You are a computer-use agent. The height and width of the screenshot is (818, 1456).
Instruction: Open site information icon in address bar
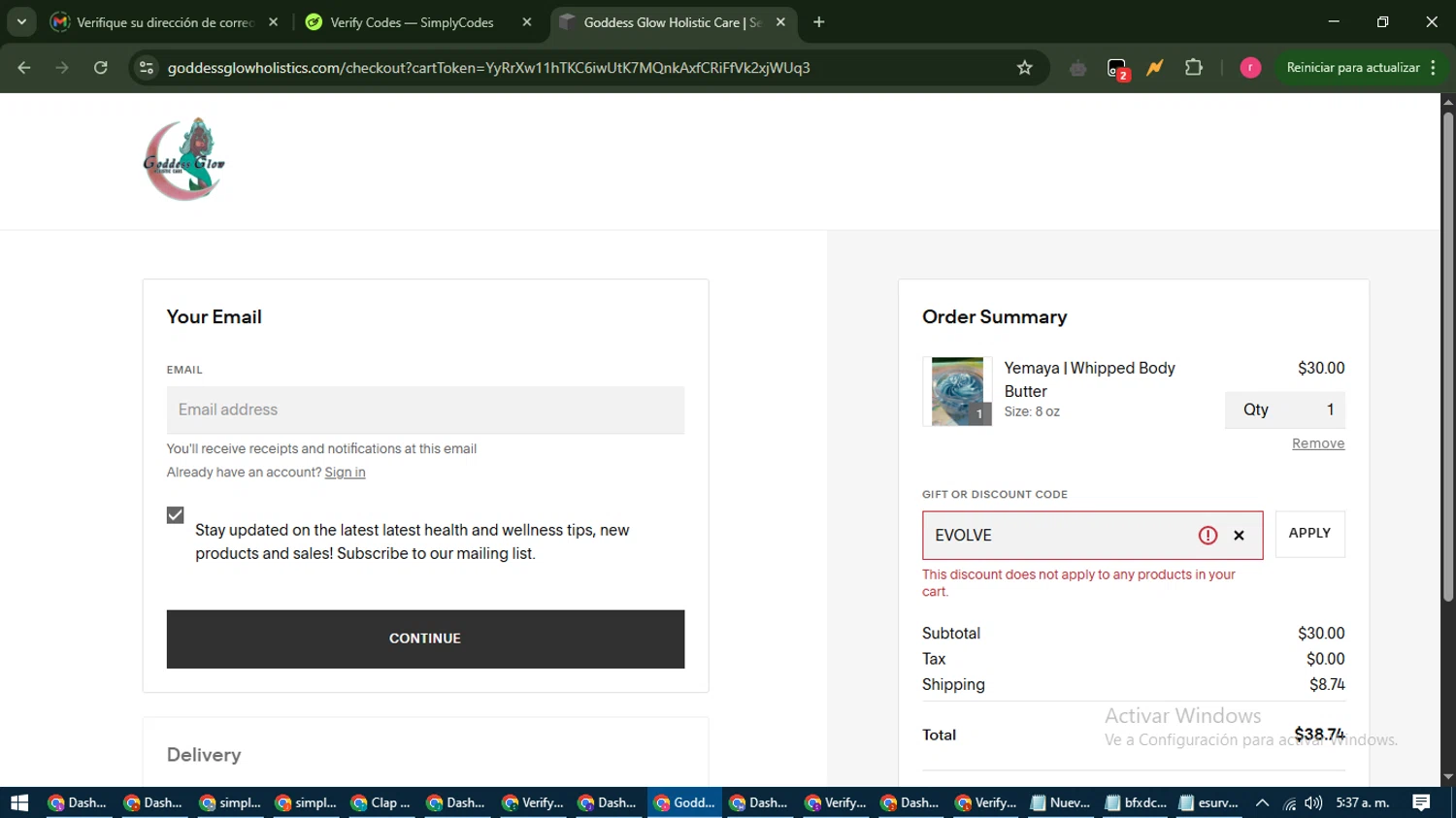tap(147, 68)
